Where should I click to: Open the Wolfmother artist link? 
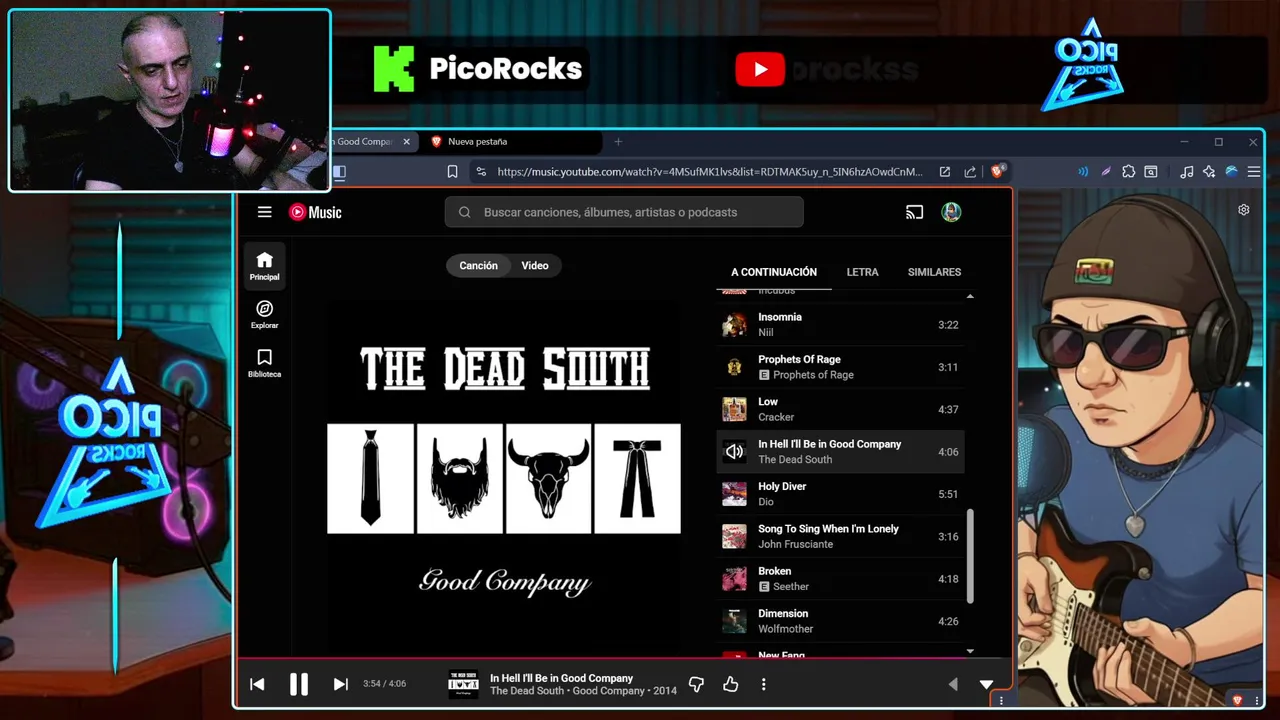[786, 629]
